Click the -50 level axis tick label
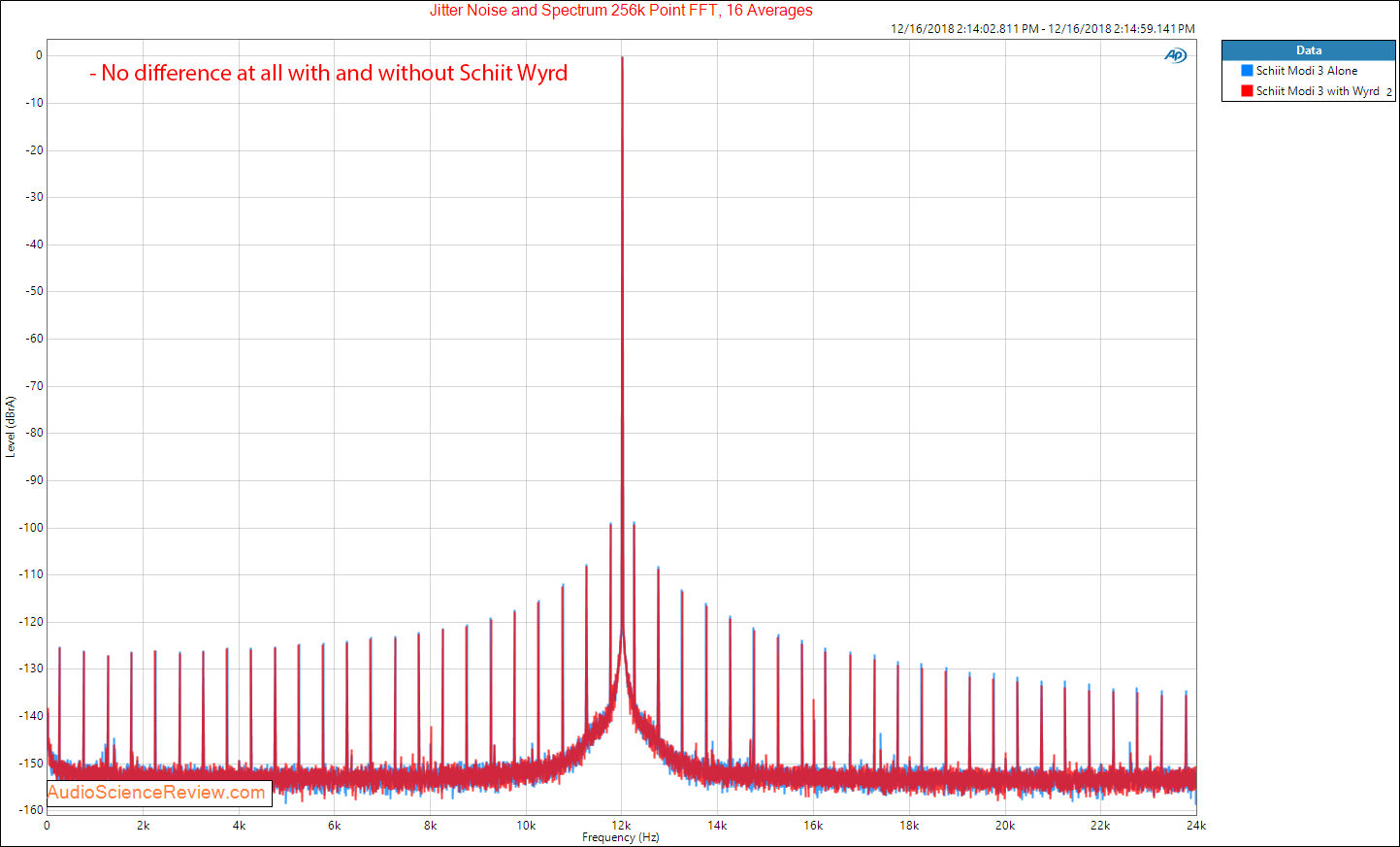This screenshot has width=1400, height=847. (34, 291)
